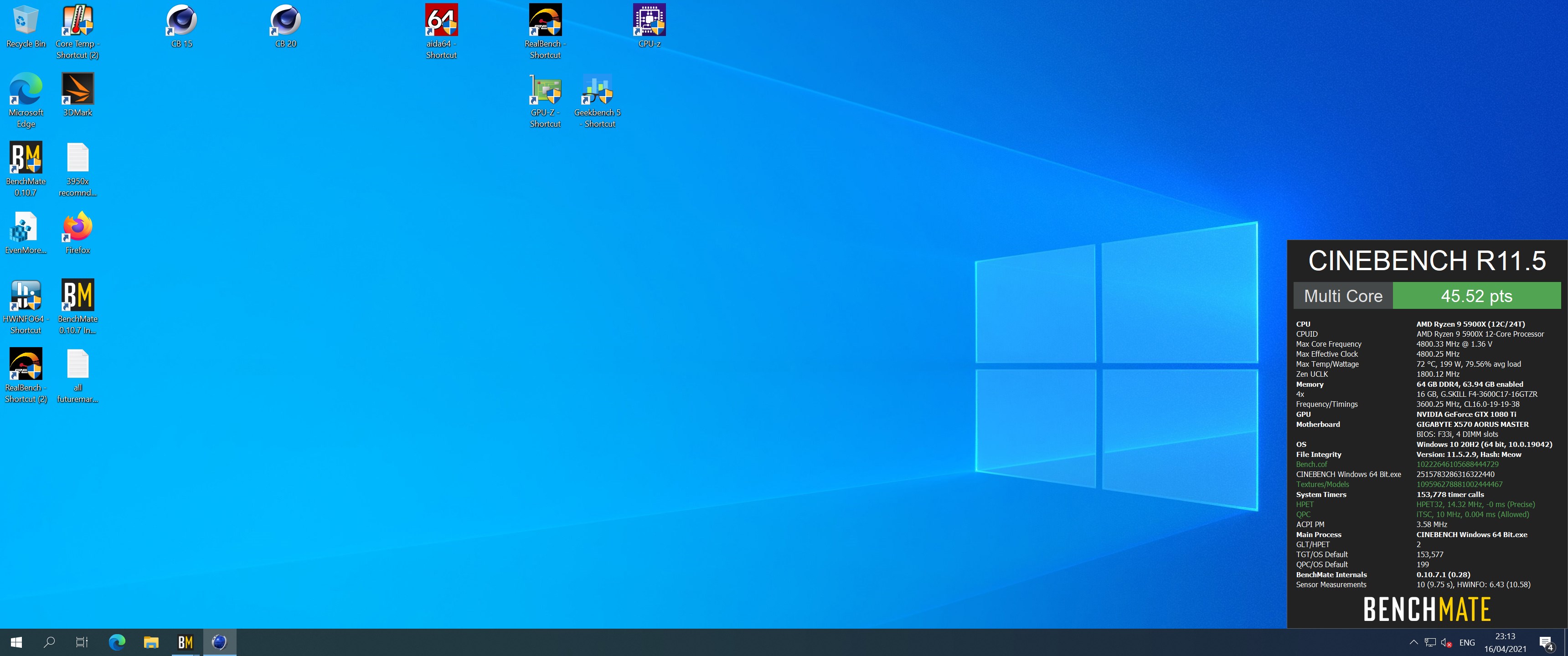This screenshot has width=1568, height=656.
Task: Click Windows 10 20H2 OS value
Action: click(1484, 444)
